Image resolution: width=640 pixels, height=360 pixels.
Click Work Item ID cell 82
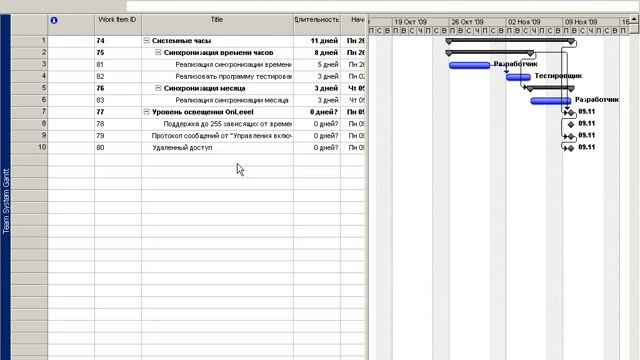coord(118,76)
